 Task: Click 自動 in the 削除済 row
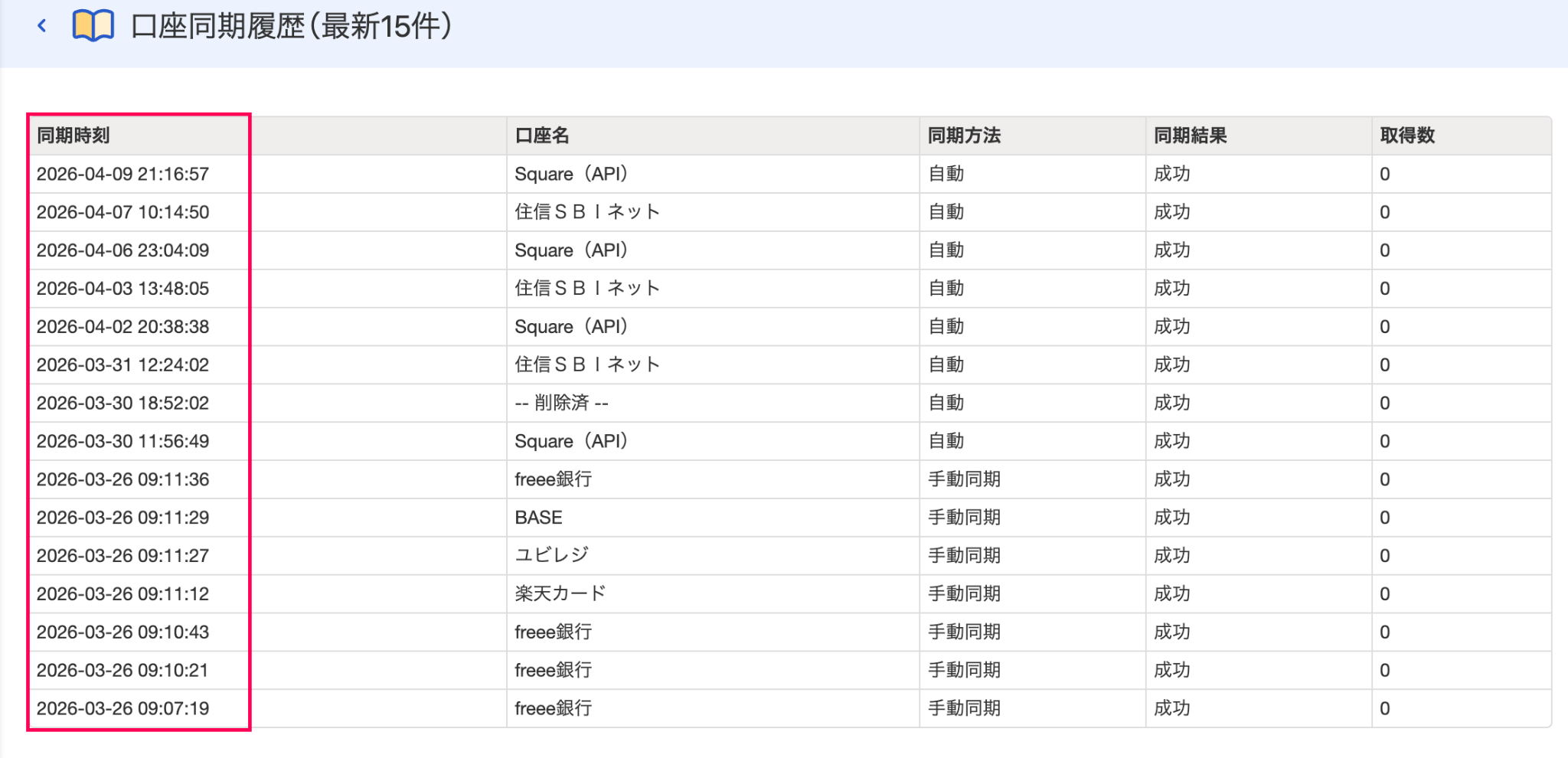point(946,403)
